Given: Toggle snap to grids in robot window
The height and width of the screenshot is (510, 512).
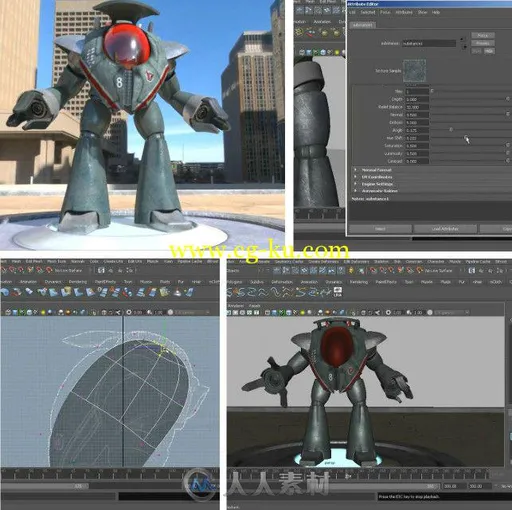Looking at the screenshot, I should [373, 271].
